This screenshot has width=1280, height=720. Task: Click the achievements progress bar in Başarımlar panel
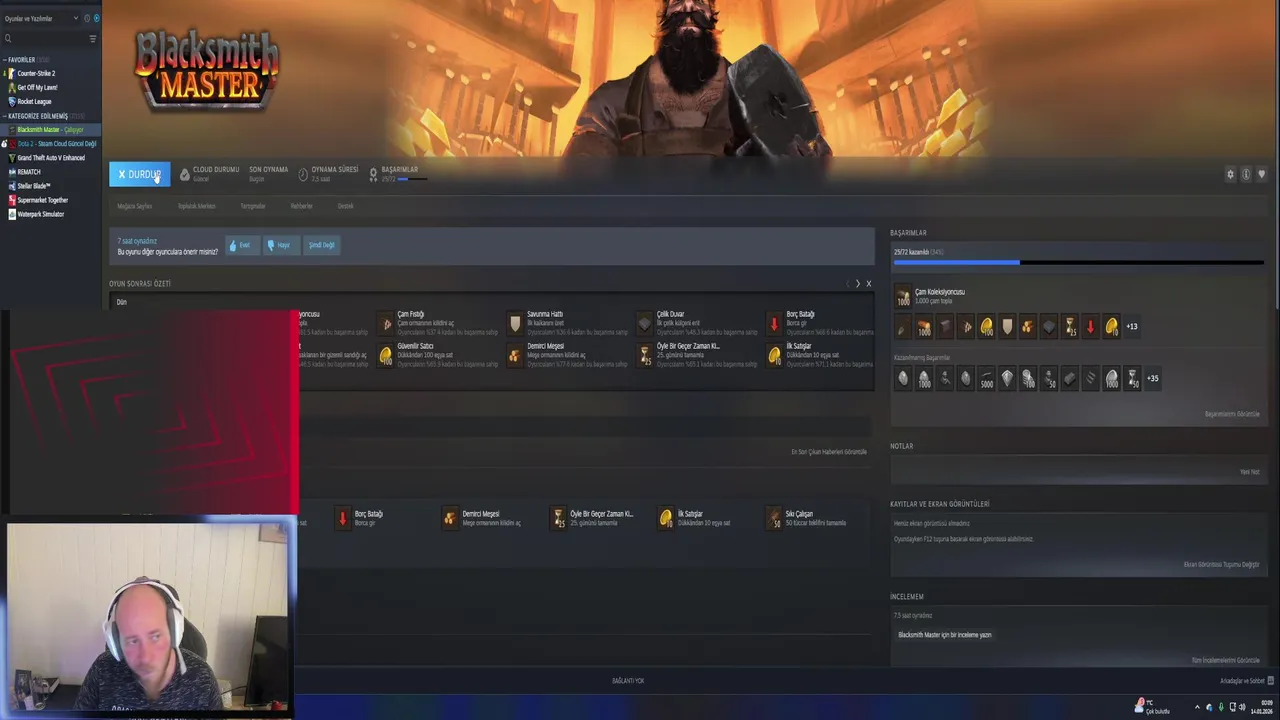click(1078, 262)
